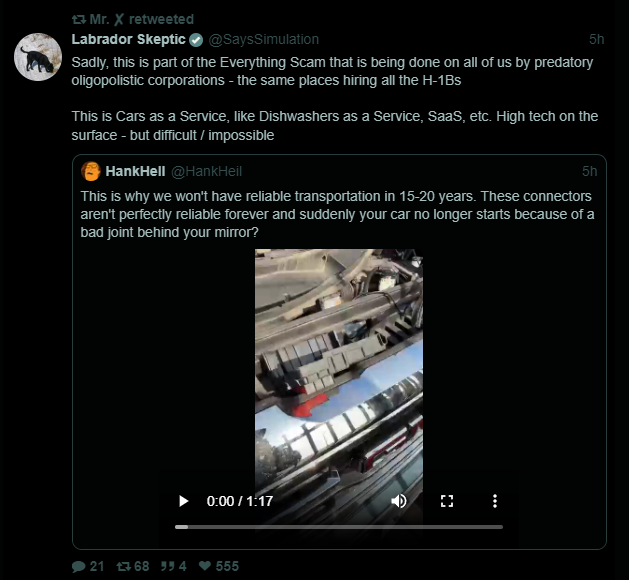Like the post with the heart icon

(205, 566)
